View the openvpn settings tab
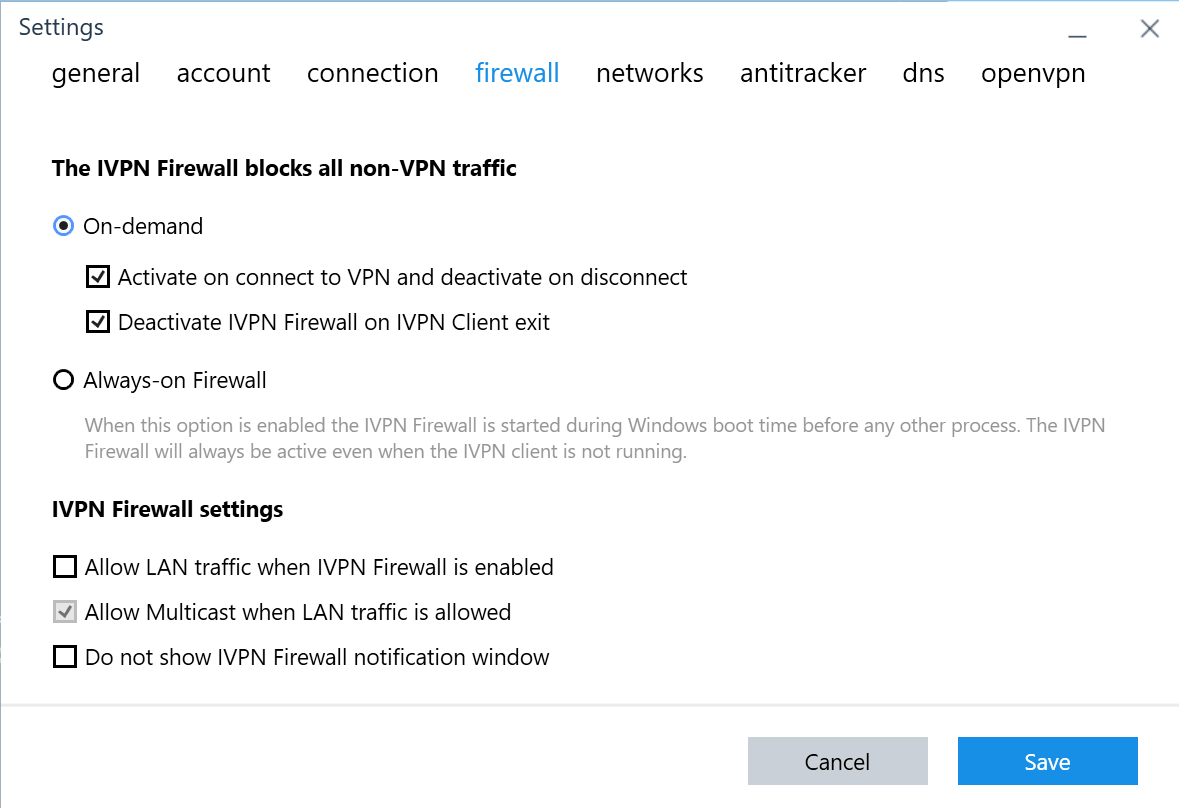The height and width of the screenshot is (808, 1179). tap(1033, 73)
